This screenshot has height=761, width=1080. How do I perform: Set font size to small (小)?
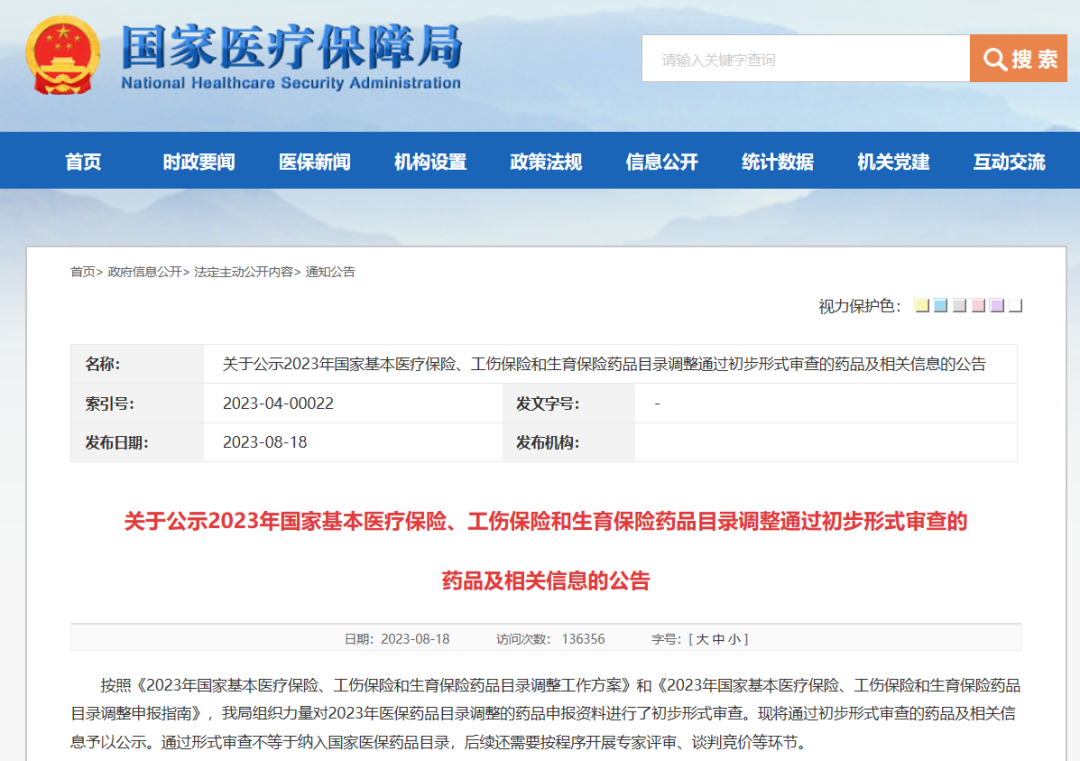coord(734,639)
